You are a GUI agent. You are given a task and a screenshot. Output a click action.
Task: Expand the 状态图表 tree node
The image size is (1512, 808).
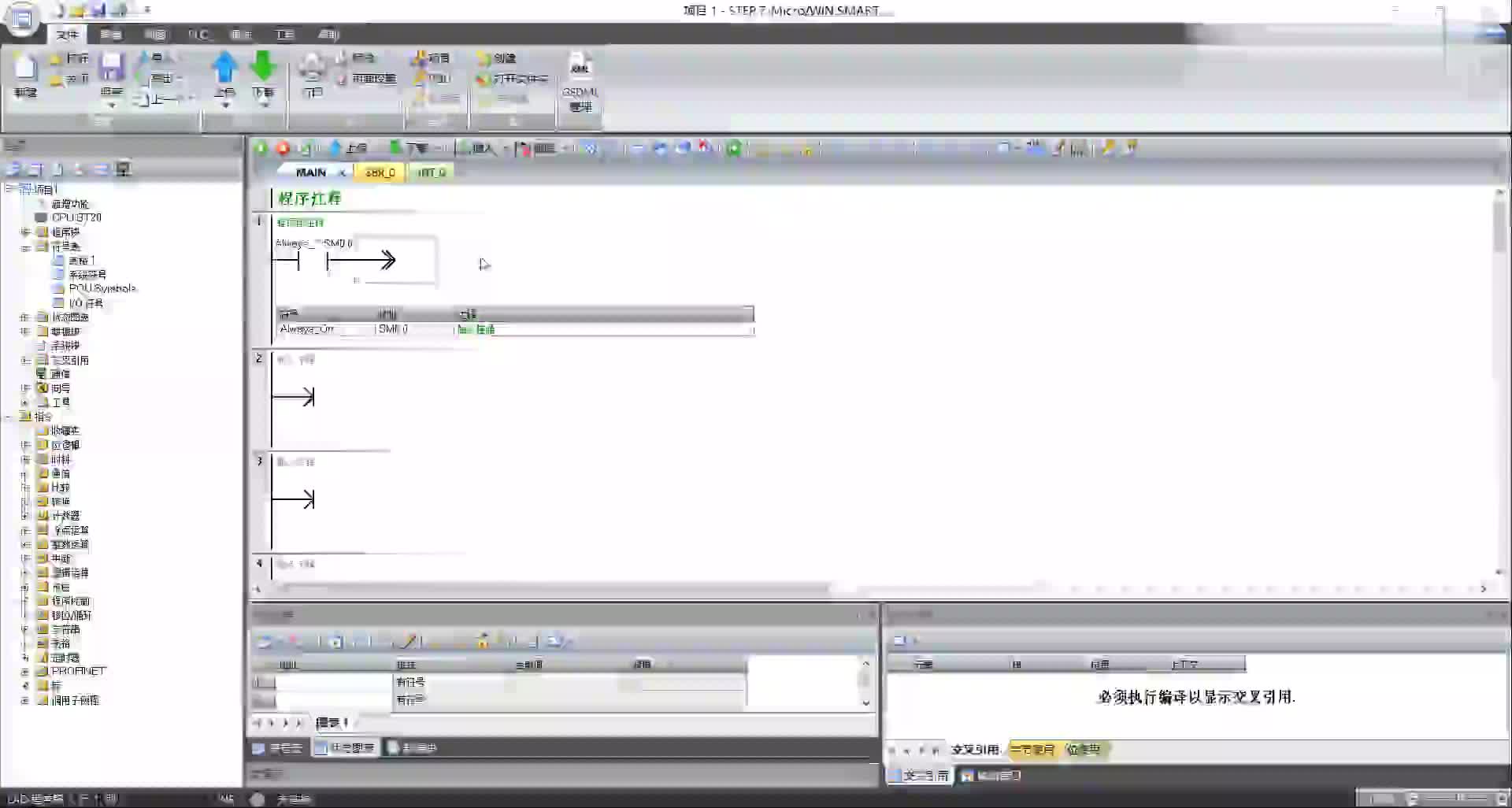(x=25, y=317)
